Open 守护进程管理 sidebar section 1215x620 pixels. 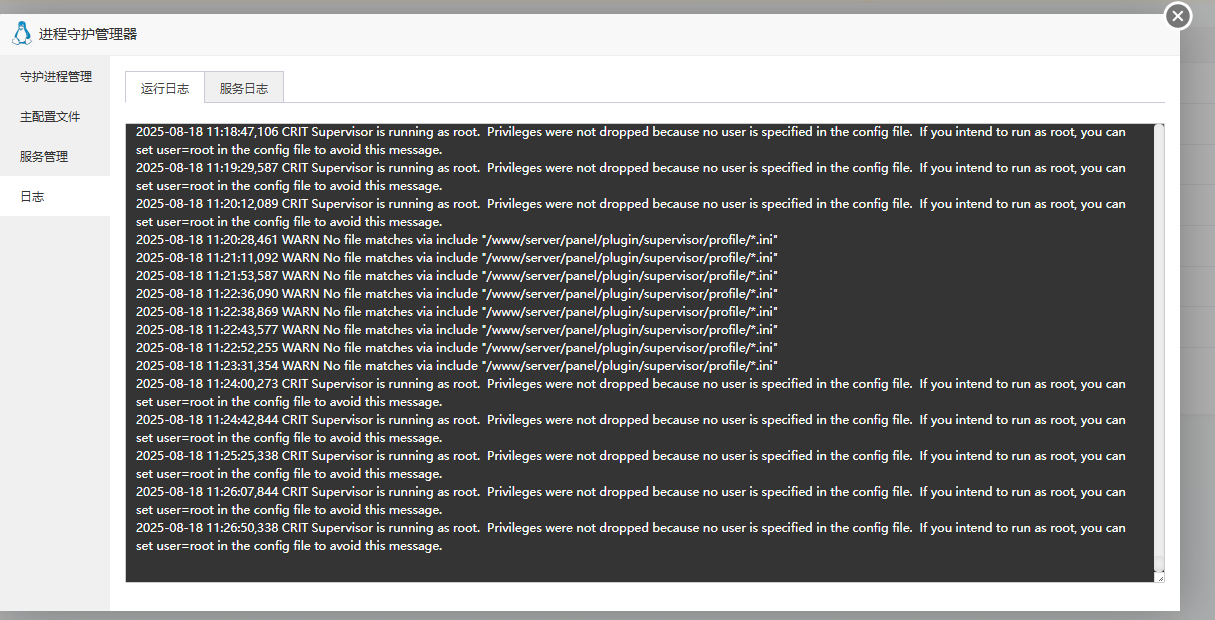55,77
